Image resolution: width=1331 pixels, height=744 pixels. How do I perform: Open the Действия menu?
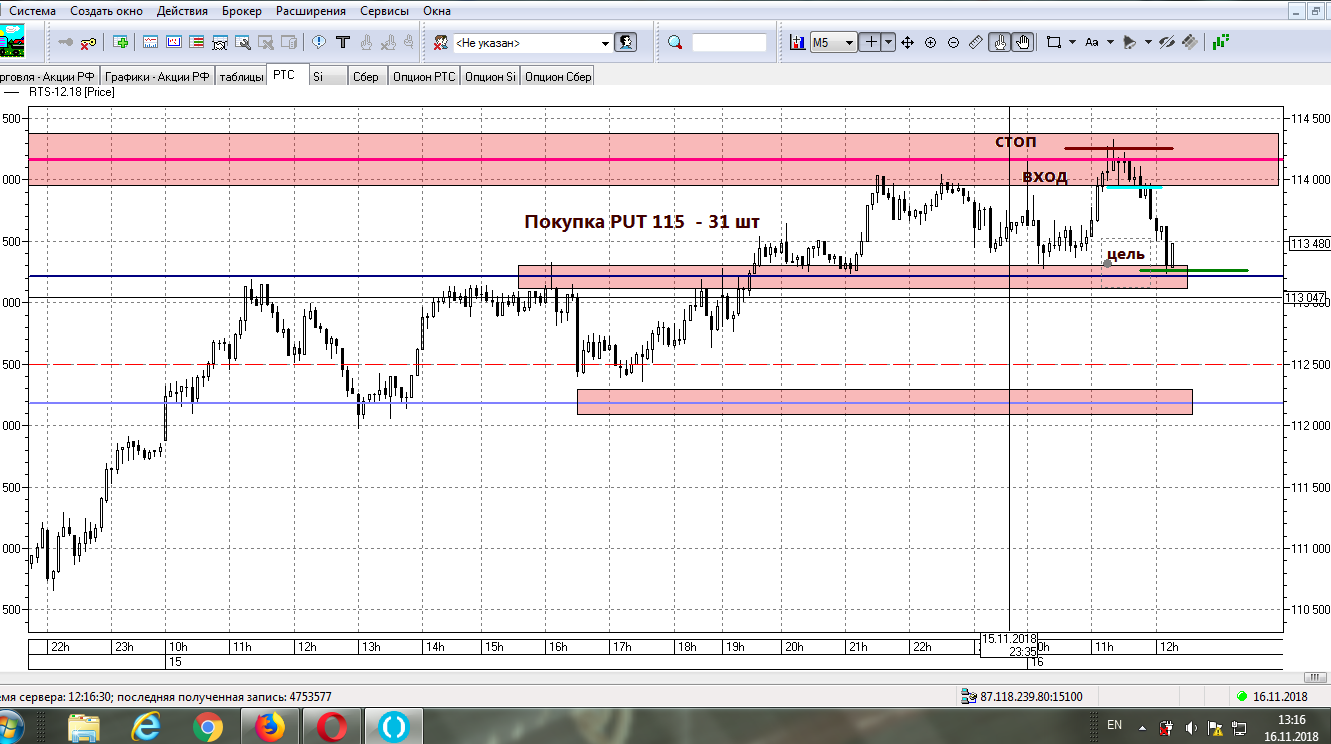tap(183, 11)
